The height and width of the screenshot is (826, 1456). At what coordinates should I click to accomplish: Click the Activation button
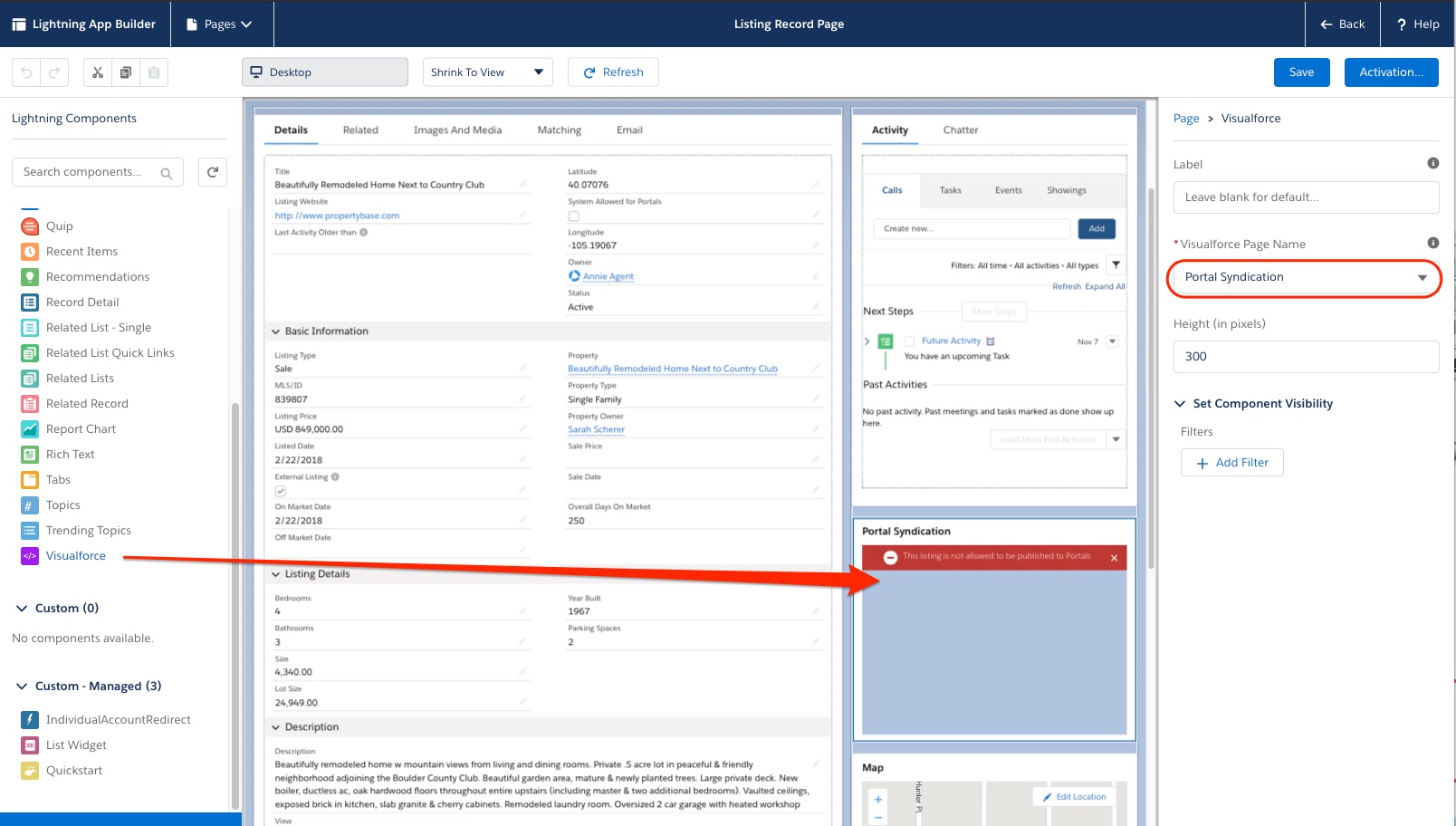(x=1391, y=72)
